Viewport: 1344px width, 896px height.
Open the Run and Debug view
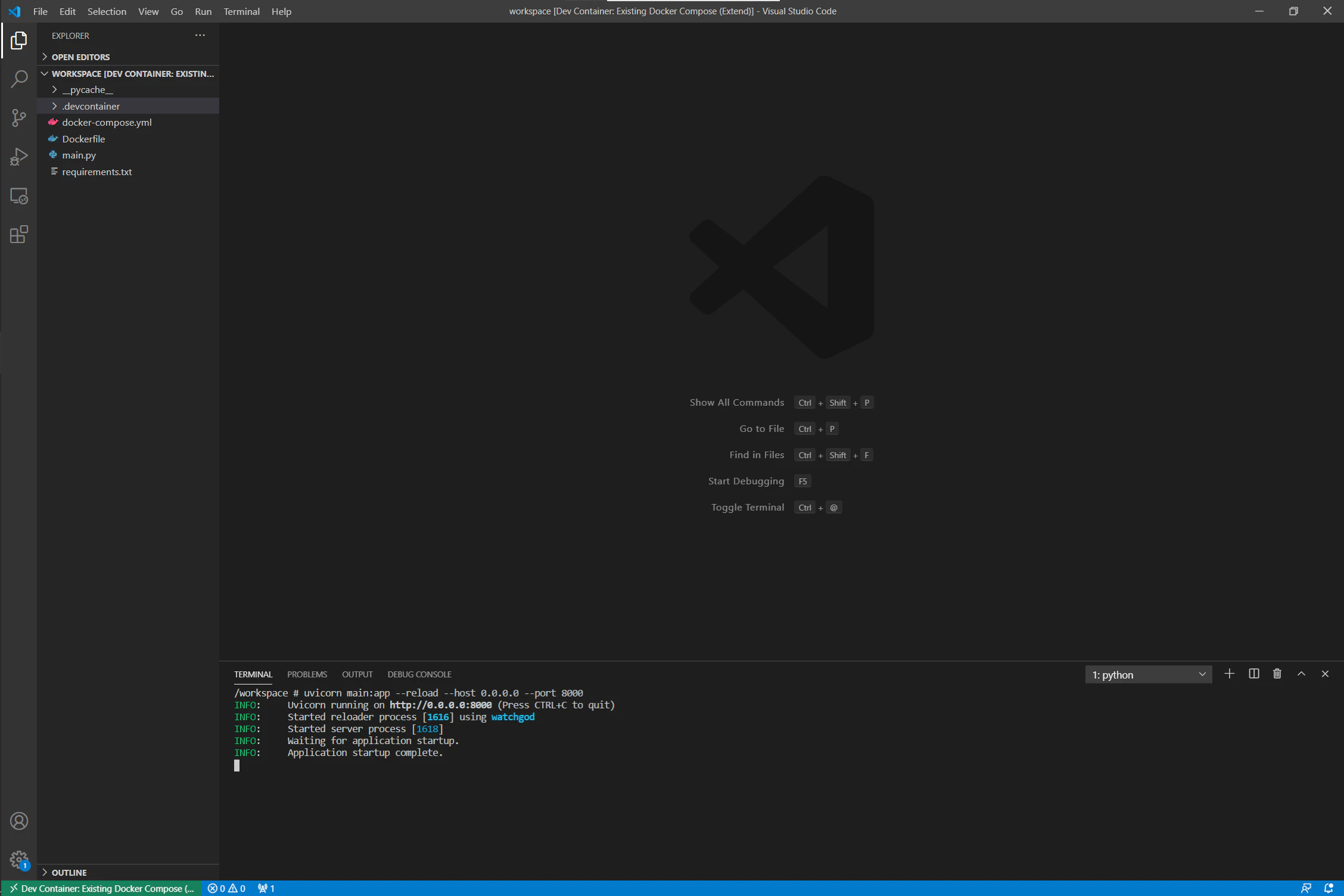[x=19, y=157]
